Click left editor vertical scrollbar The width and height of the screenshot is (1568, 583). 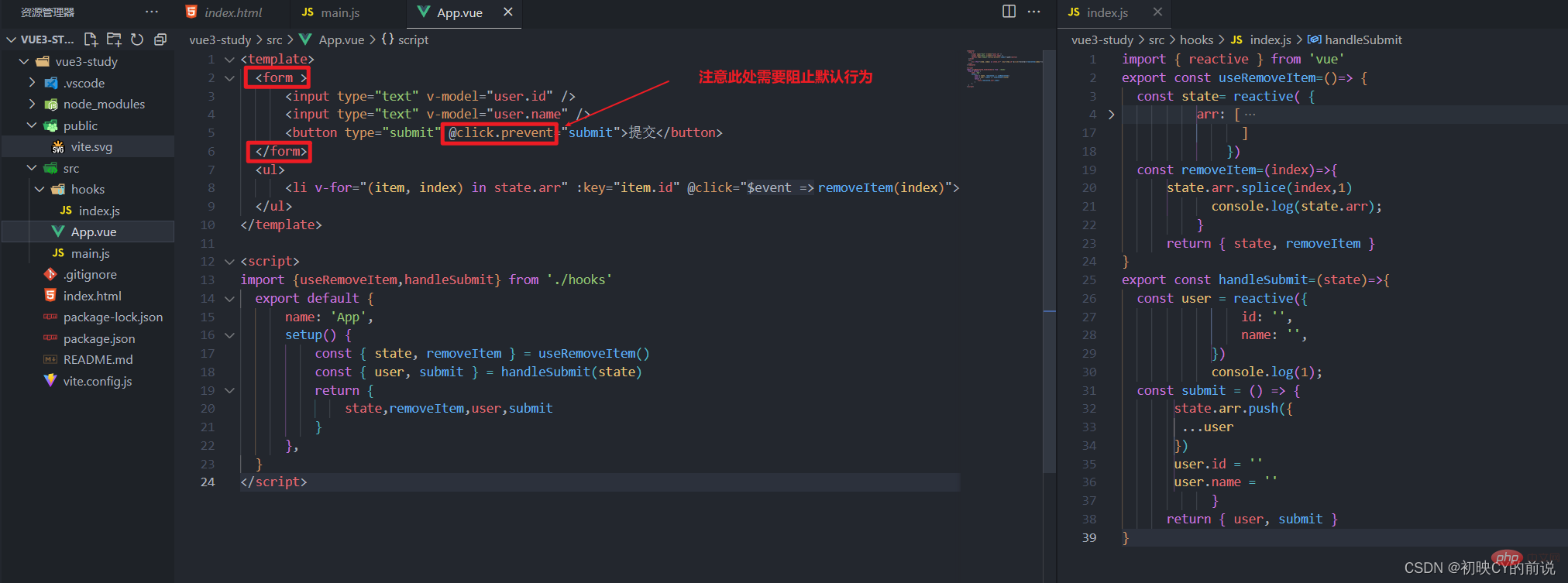[1050, 262]
